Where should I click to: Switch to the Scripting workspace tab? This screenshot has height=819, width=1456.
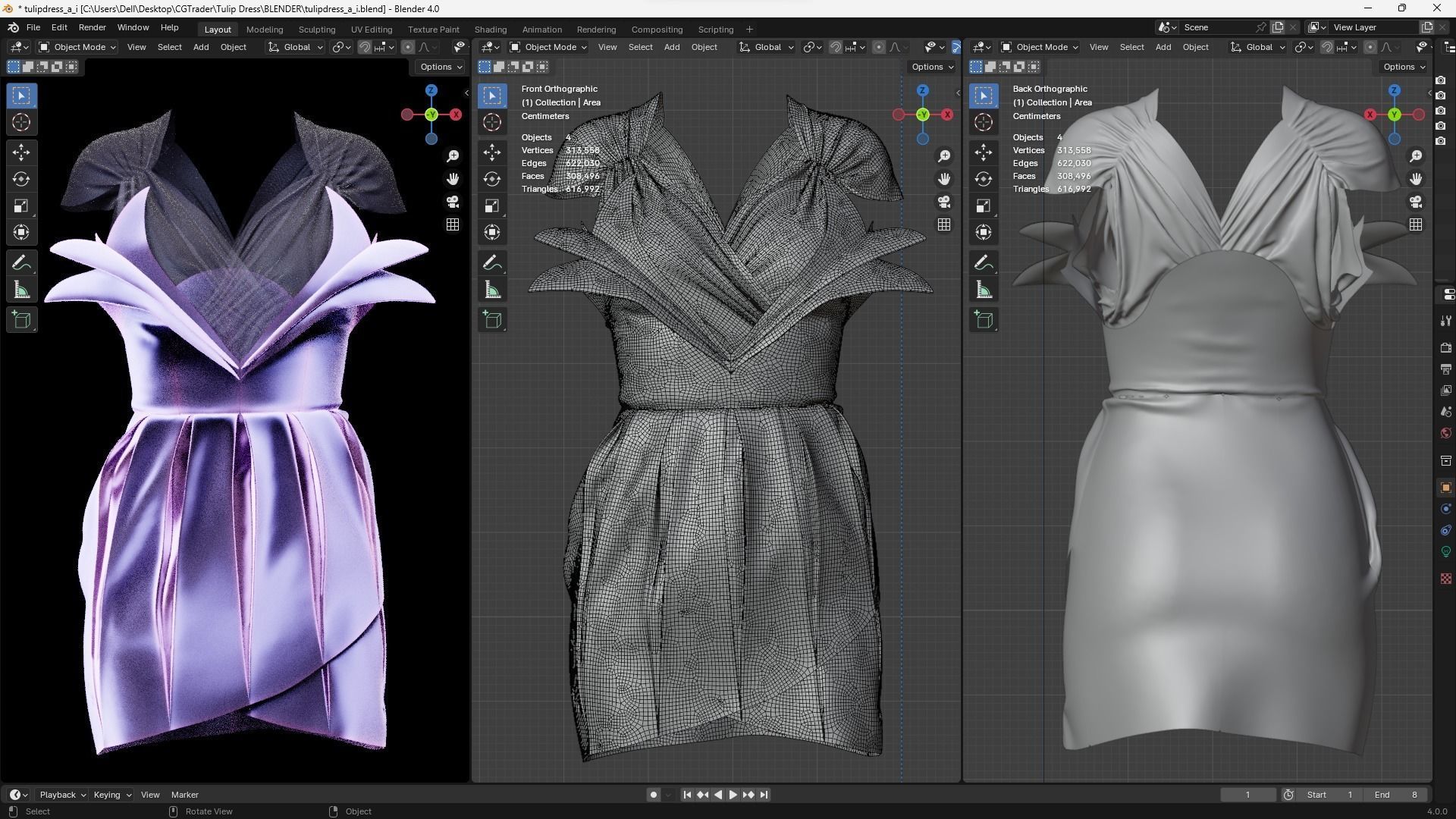click(716, 30)
